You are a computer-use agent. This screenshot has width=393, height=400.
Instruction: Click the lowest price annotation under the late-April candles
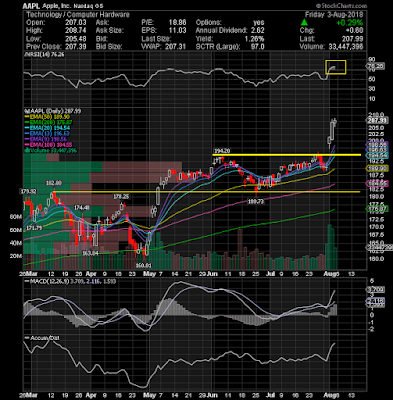click(144, 265)
